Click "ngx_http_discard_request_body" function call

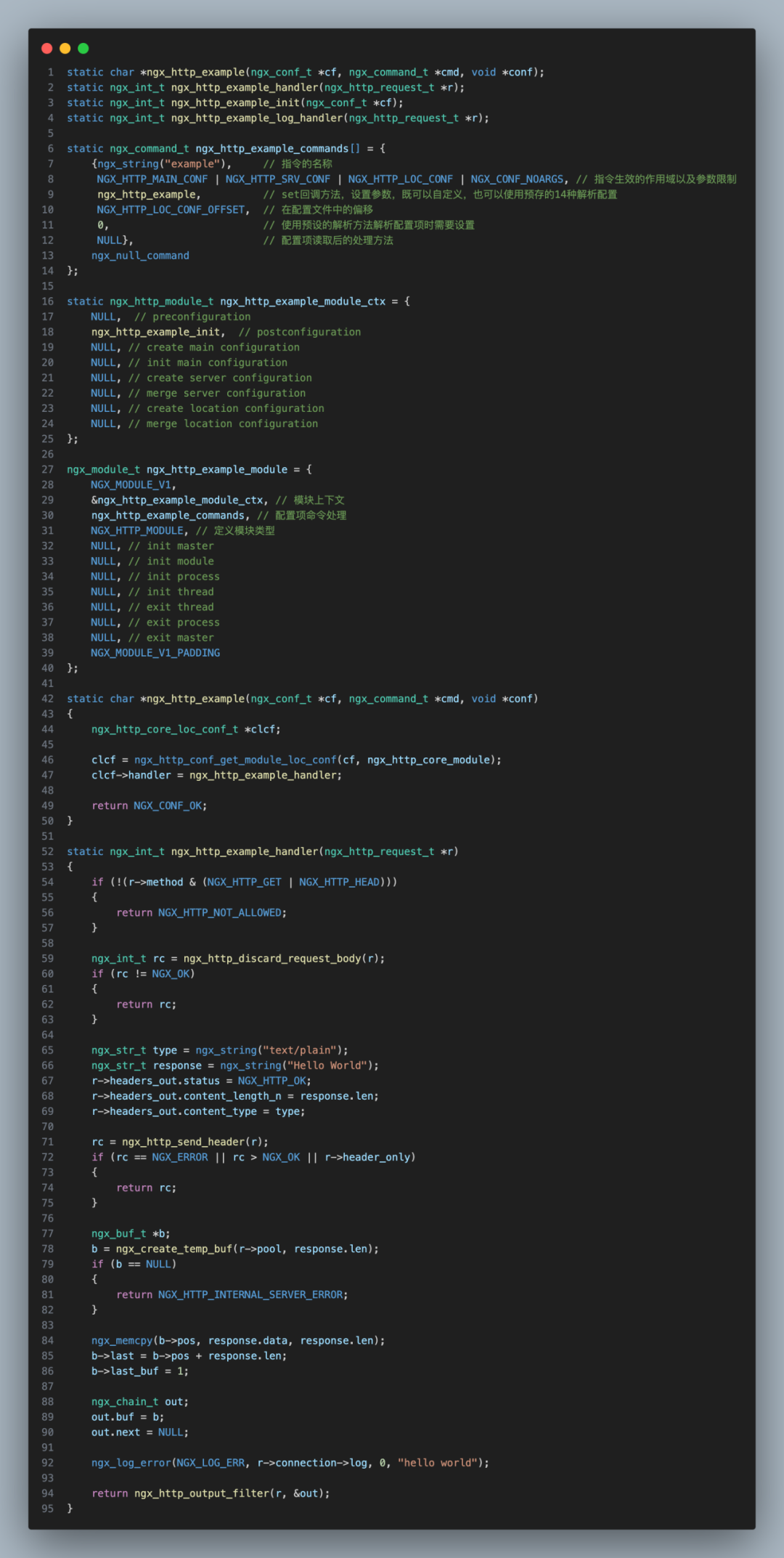(x=272, y=959)
